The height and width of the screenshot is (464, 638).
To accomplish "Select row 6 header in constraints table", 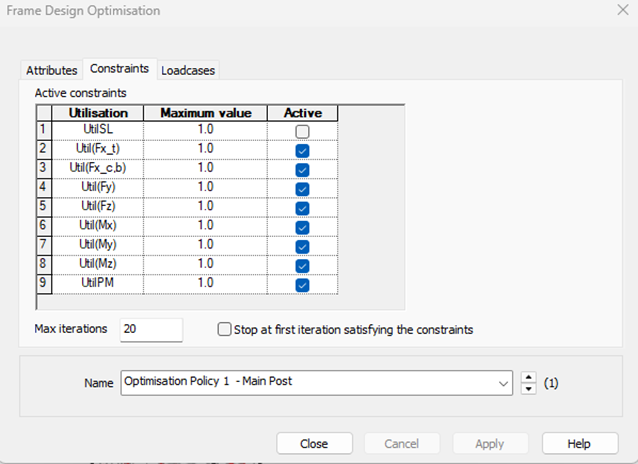I will [42, 226].
